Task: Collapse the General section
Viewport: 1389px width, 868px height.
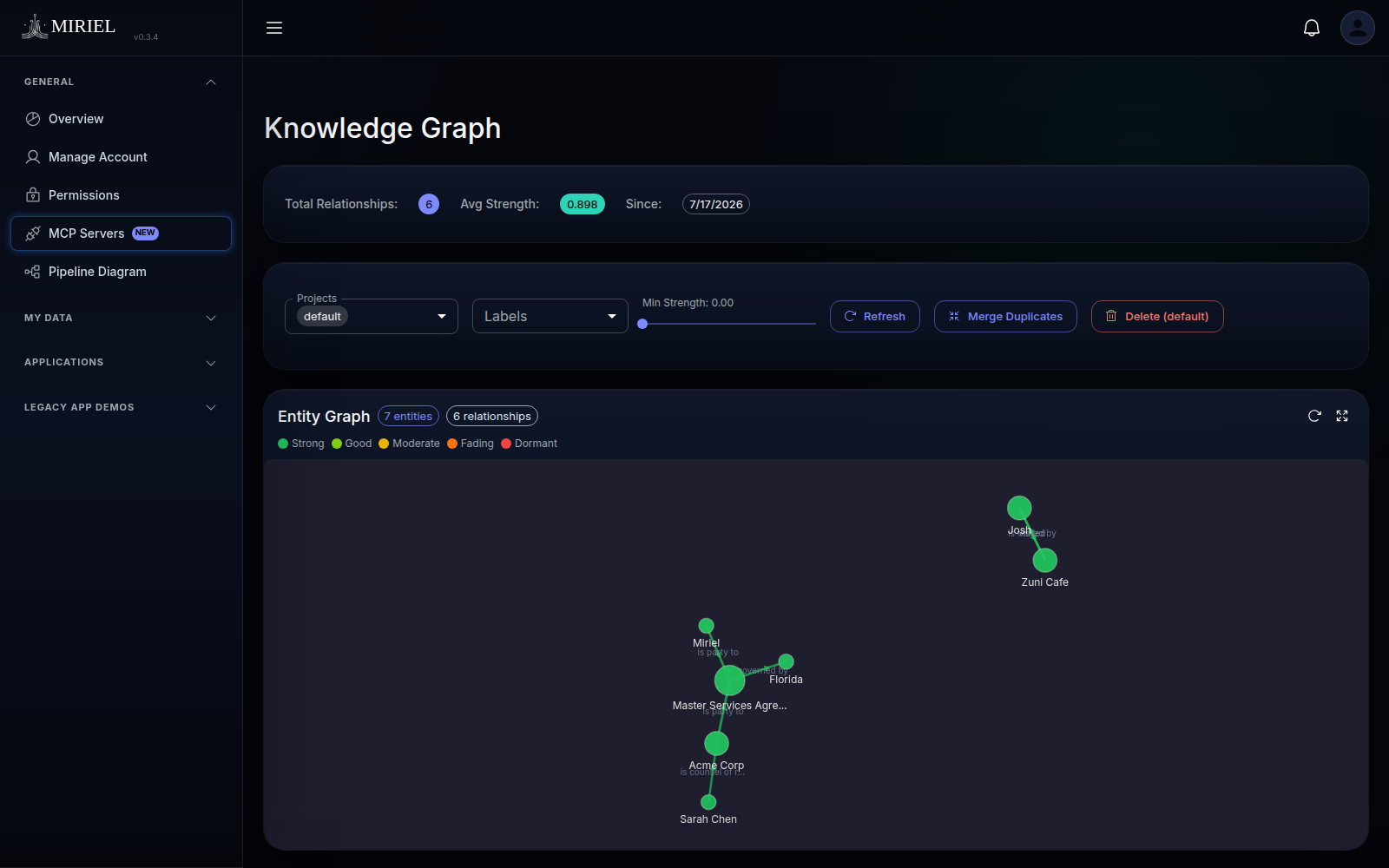Action: [121, 82]
